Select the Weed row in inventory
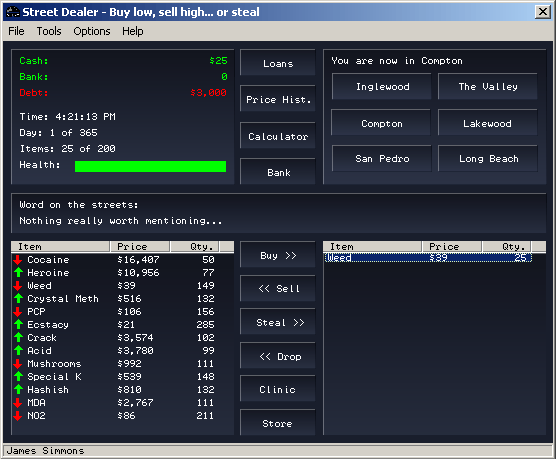This screenshot has width=556, height=459. 428,258
